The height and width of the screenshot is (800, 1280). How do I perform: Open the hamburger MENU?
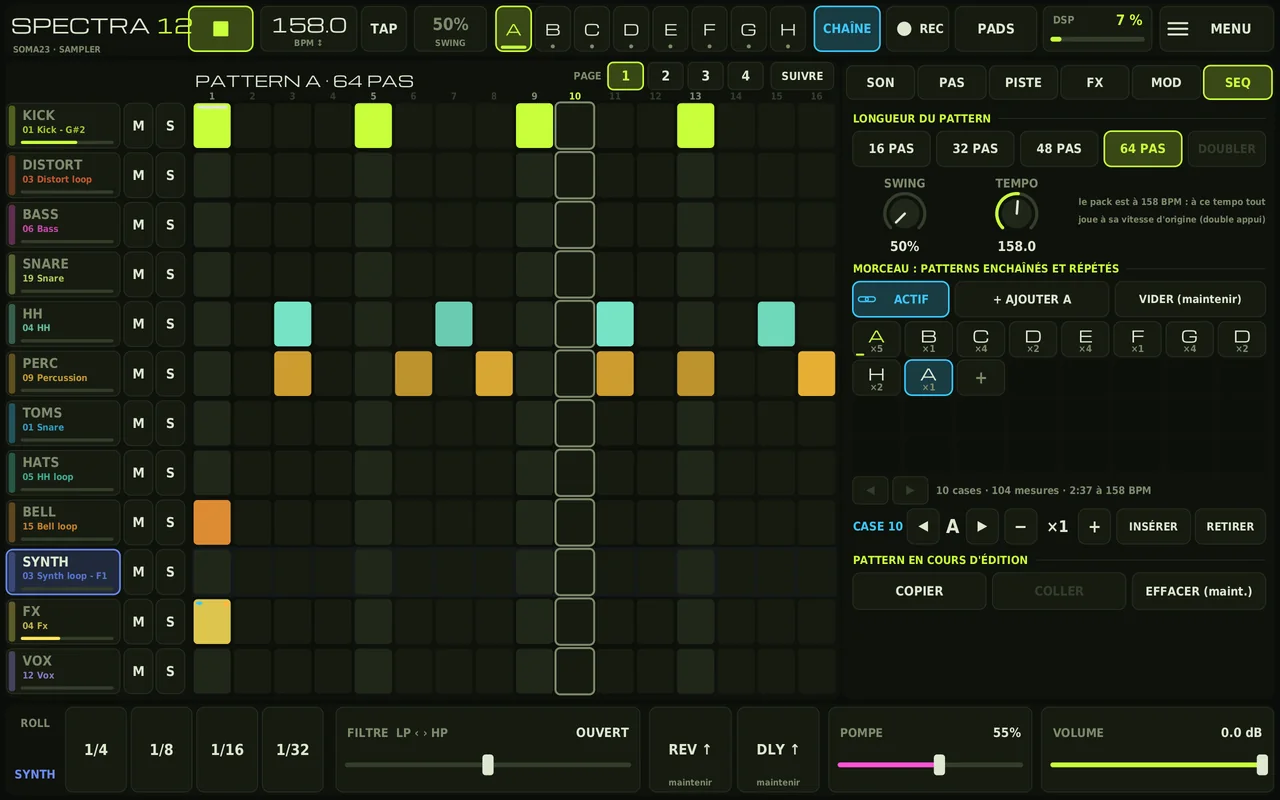(x=1218, y=29)
